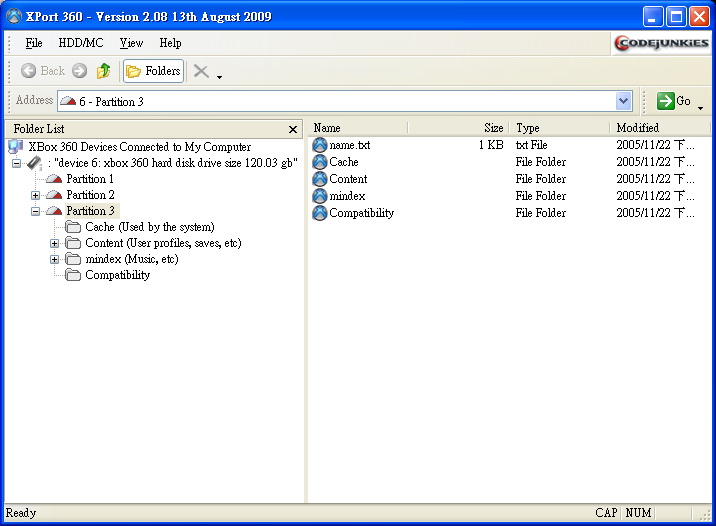Select Partition 1 label in tree

(x=90, y=179)
